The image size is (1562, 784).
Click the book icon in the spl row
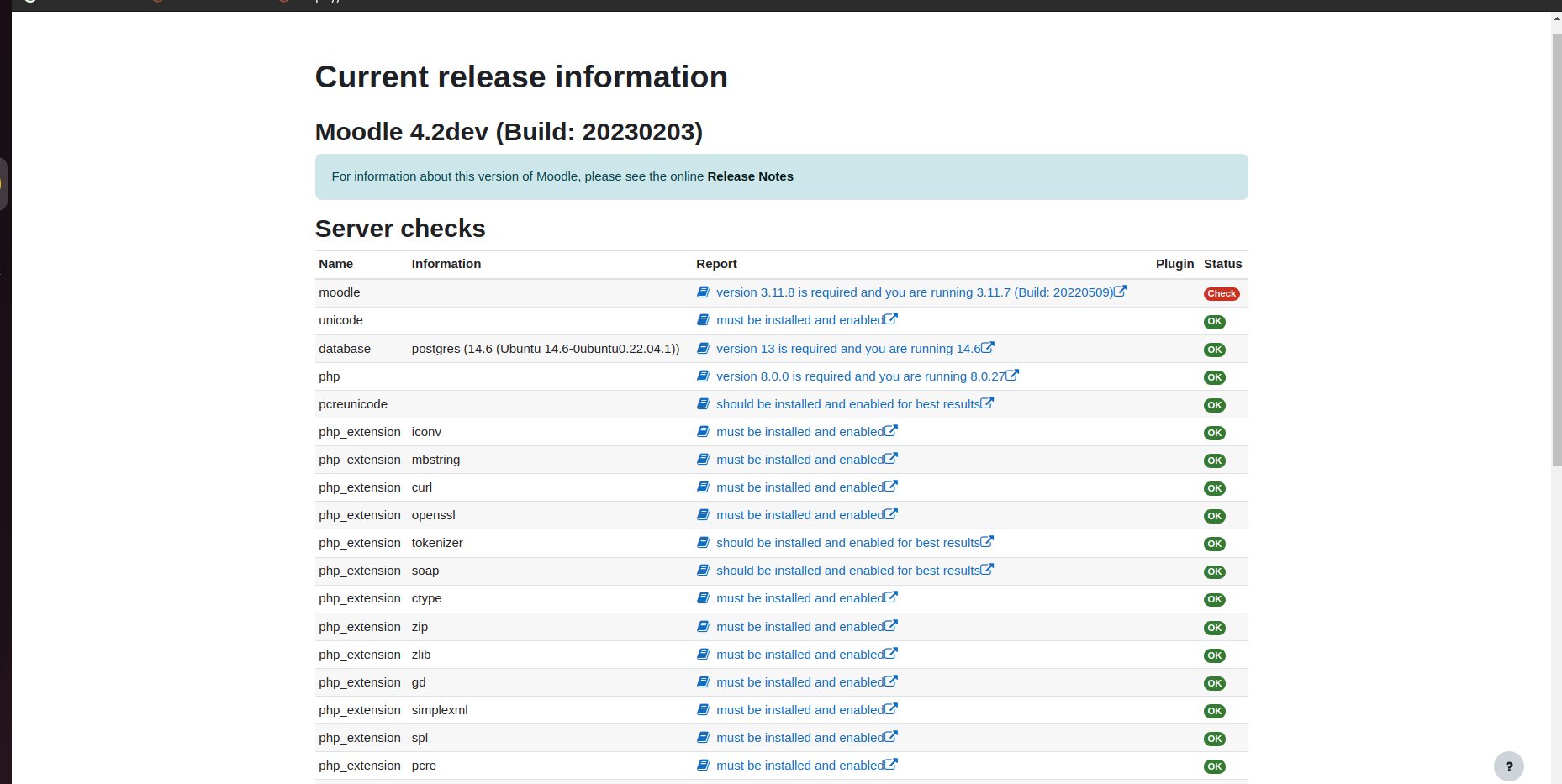pyautogui.click(x=703, y=737)
